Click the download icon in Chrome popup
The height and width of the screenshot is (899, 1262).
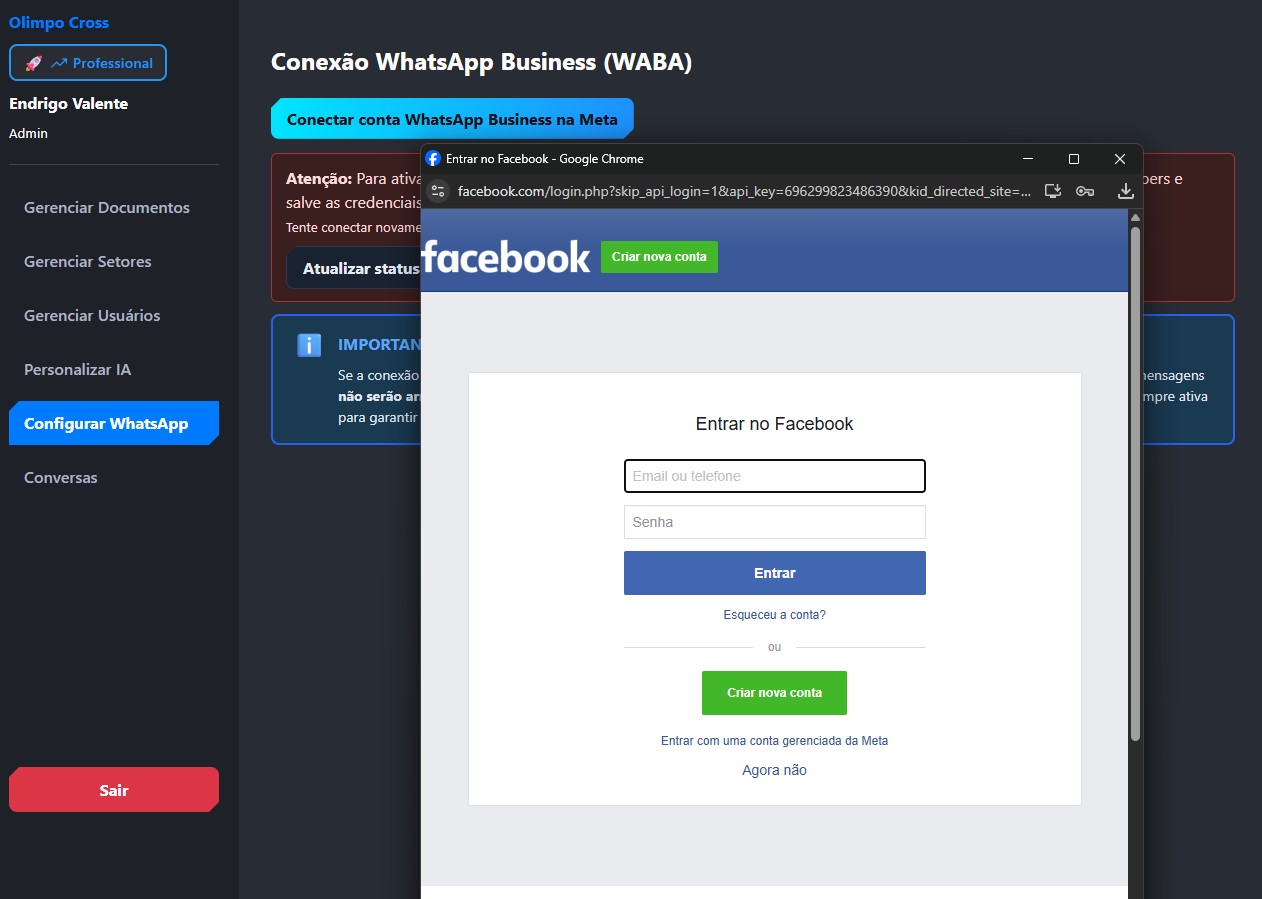click(1125, 191)
